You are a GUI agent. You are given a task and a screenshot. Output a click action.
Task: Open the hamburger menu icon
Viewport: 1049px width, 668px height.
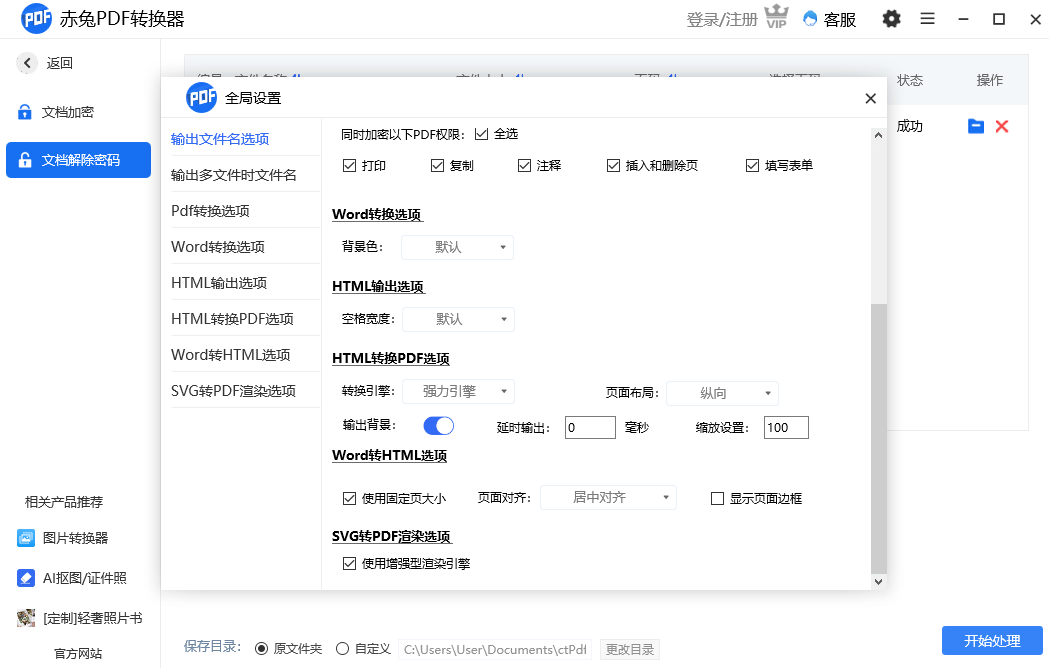[927, 19]
